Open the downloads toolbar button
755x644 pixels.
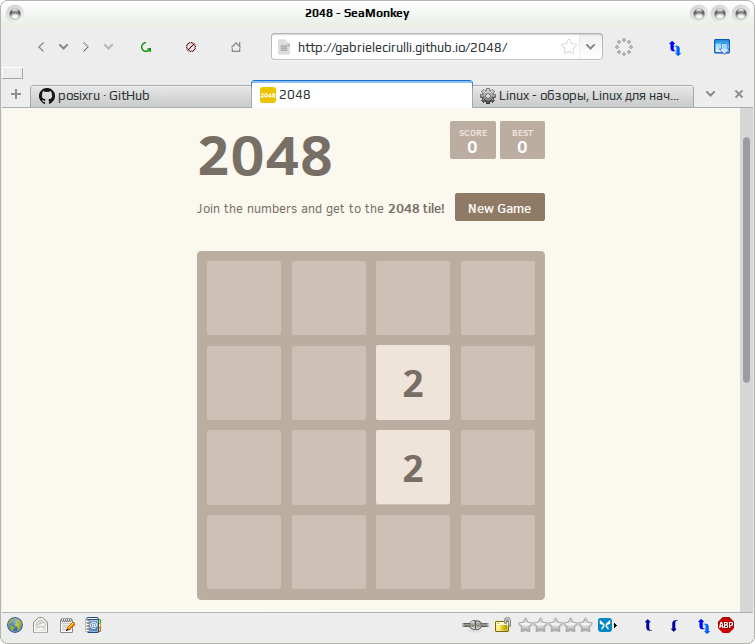(x=722, y=47)
